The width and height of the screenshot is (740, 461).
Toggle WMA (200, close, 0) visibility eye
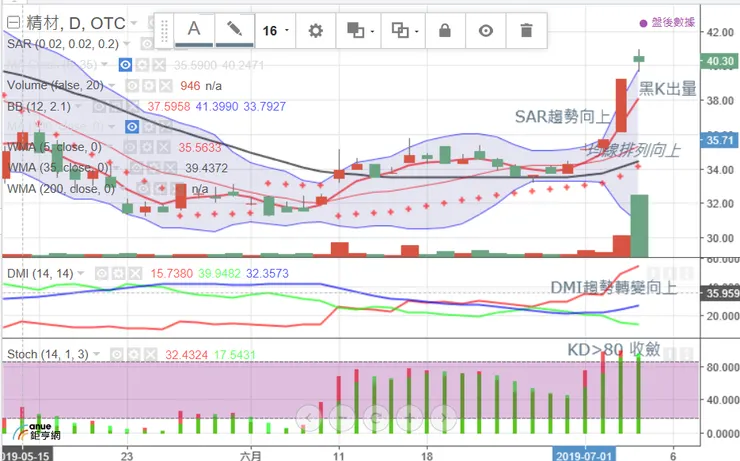tap(143, 189)
